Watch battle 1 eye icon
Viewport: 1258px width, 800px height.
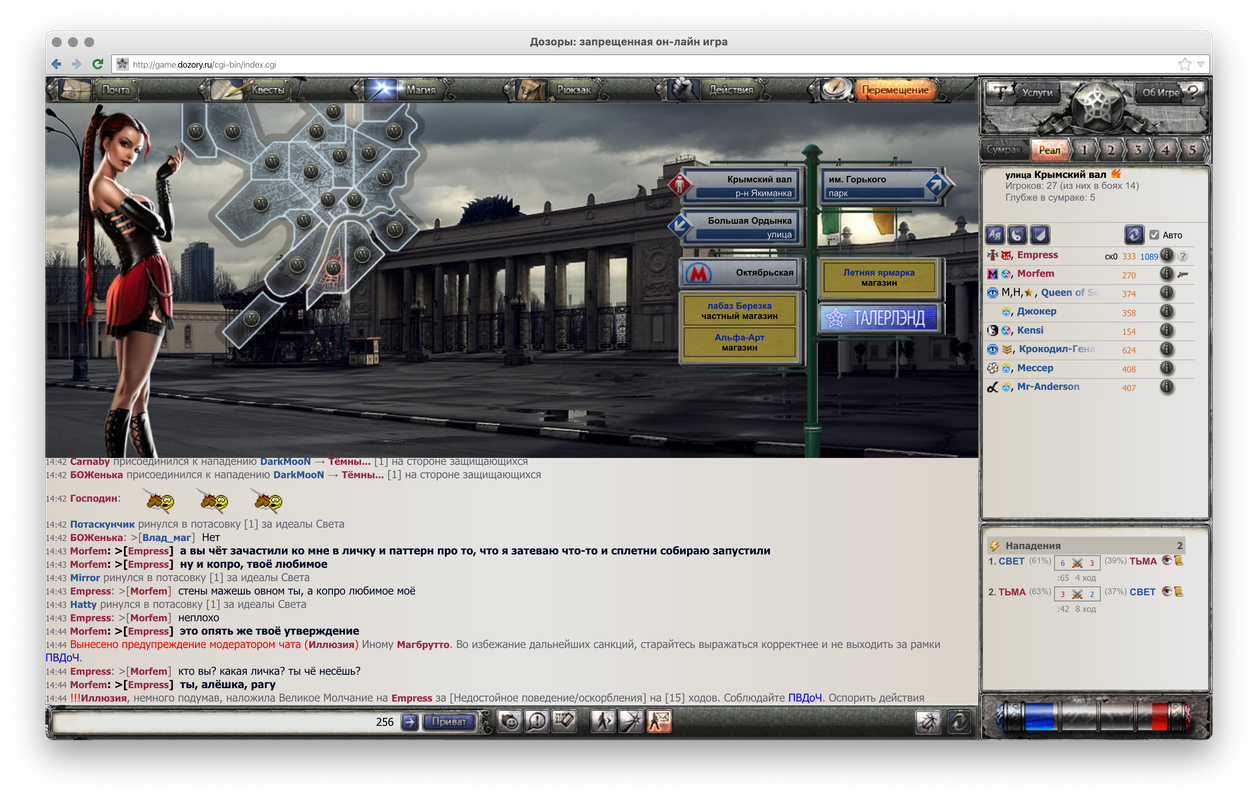(1167, 561)
